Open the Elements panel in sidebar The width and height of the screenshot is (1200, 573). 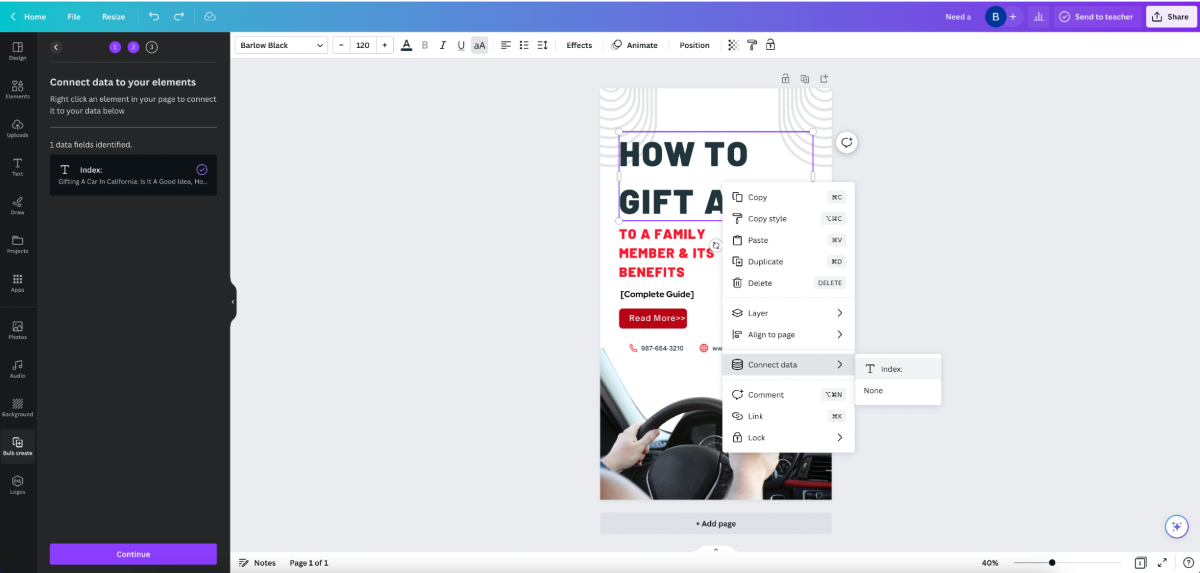pos(17,89)
